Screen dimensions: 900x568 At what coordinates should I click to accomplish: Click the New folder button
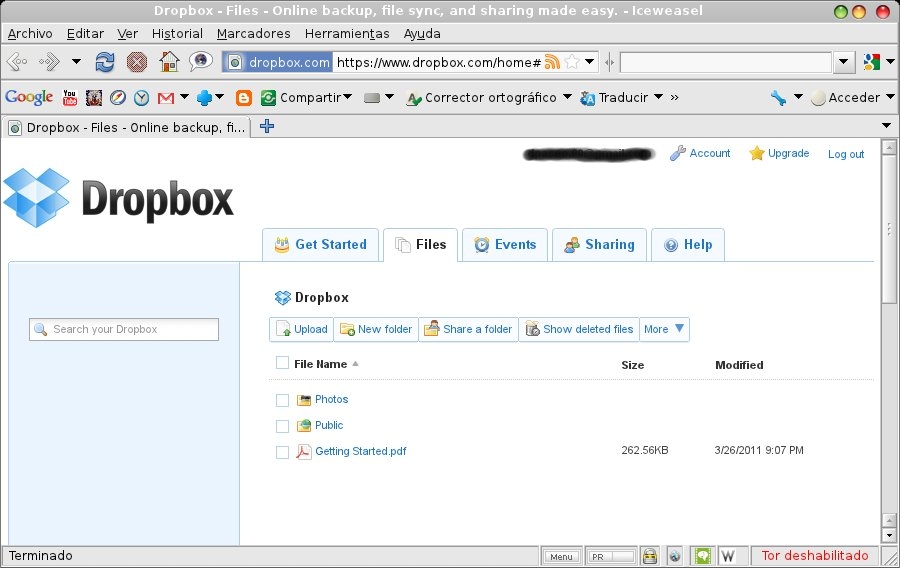(376, 329)
